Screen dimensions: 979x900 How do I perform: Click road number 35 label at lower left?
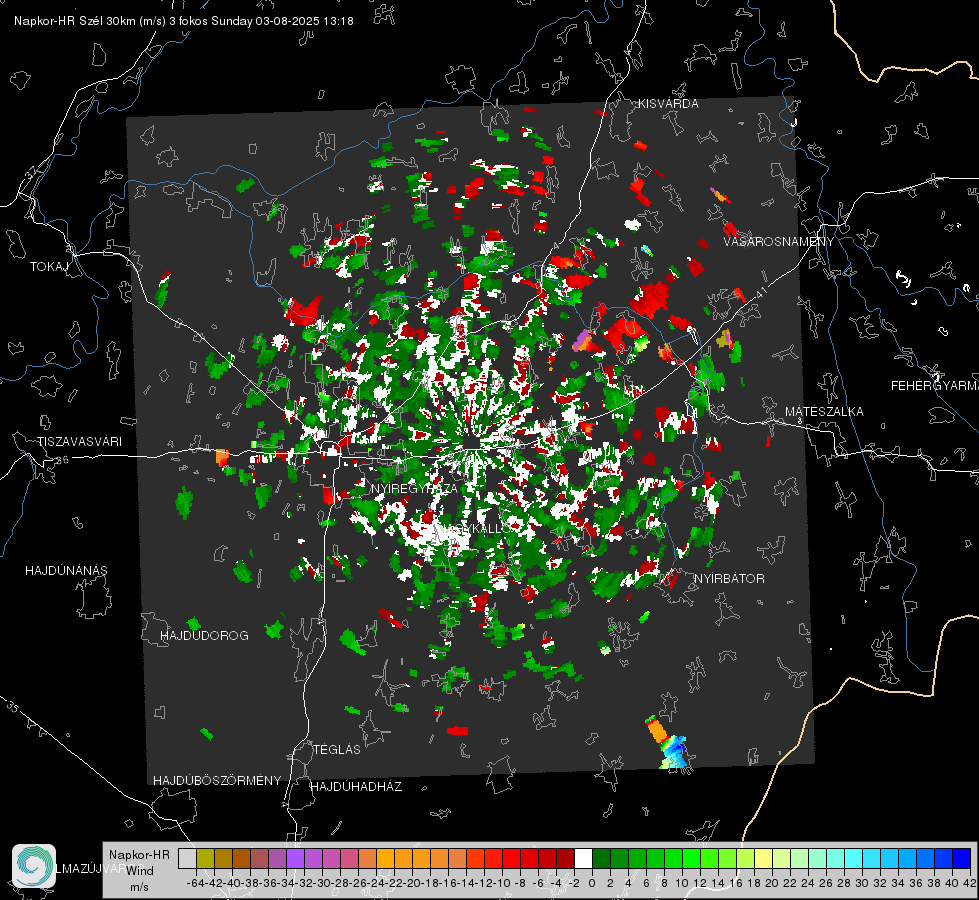[x=12, y=707]
